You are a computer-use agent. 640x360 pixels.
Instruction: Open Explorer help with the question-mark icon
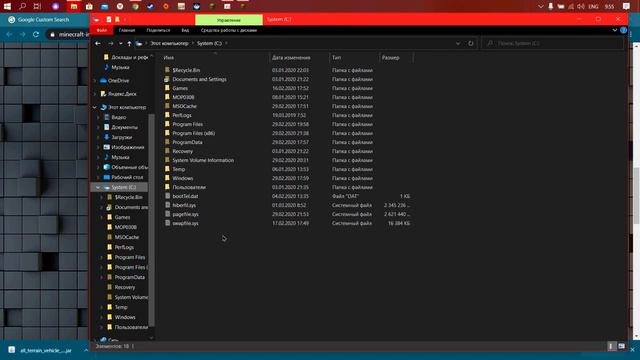[623, 30]
